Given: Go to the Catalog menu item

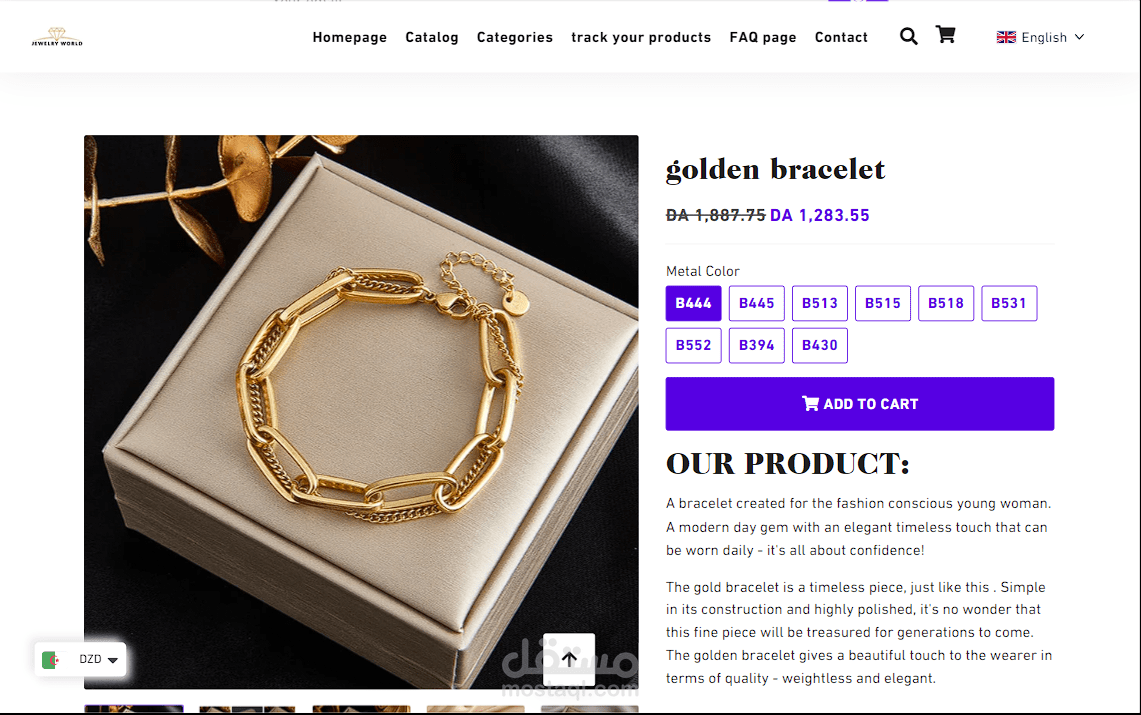Looking at the screenshot, I should pos(432,37).
